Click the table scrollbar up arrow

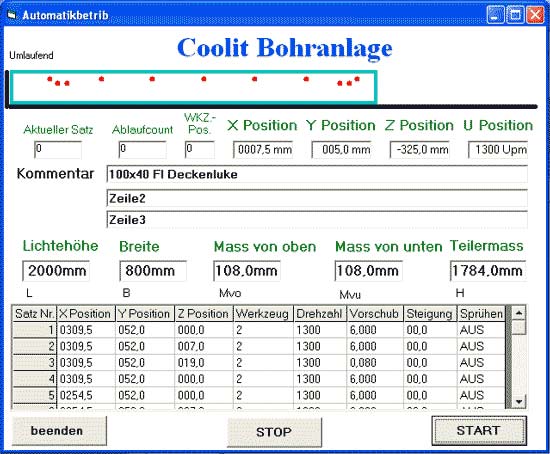519,312
